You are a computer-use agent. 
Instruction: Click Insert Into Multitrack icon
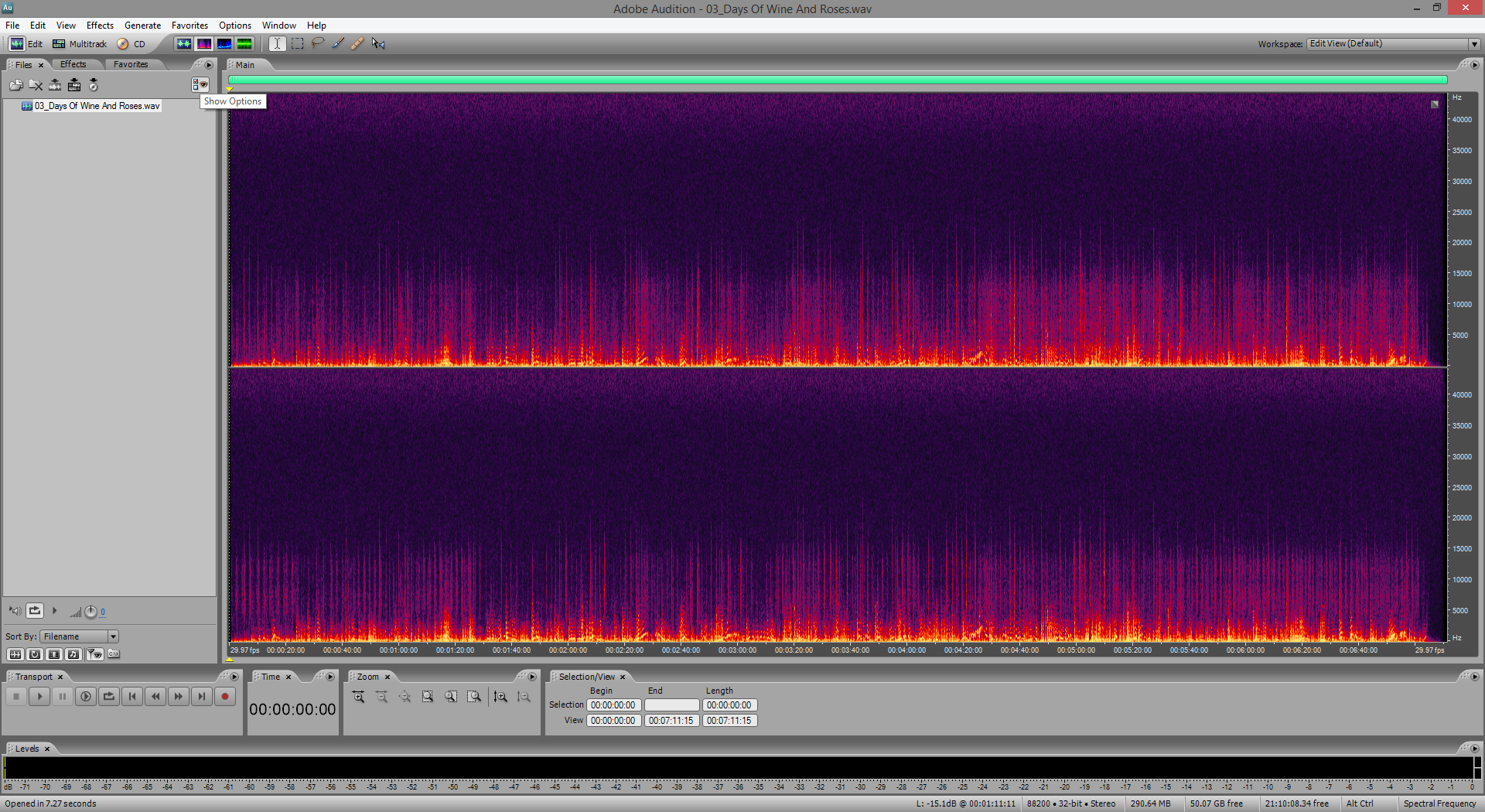point(74,85)
